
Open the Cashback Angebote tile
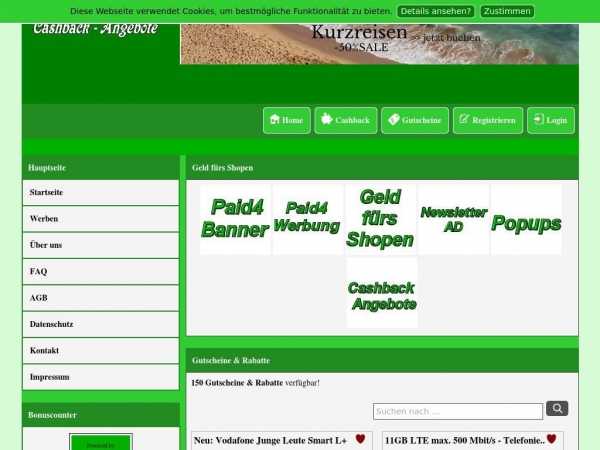(x=381, y=293)
